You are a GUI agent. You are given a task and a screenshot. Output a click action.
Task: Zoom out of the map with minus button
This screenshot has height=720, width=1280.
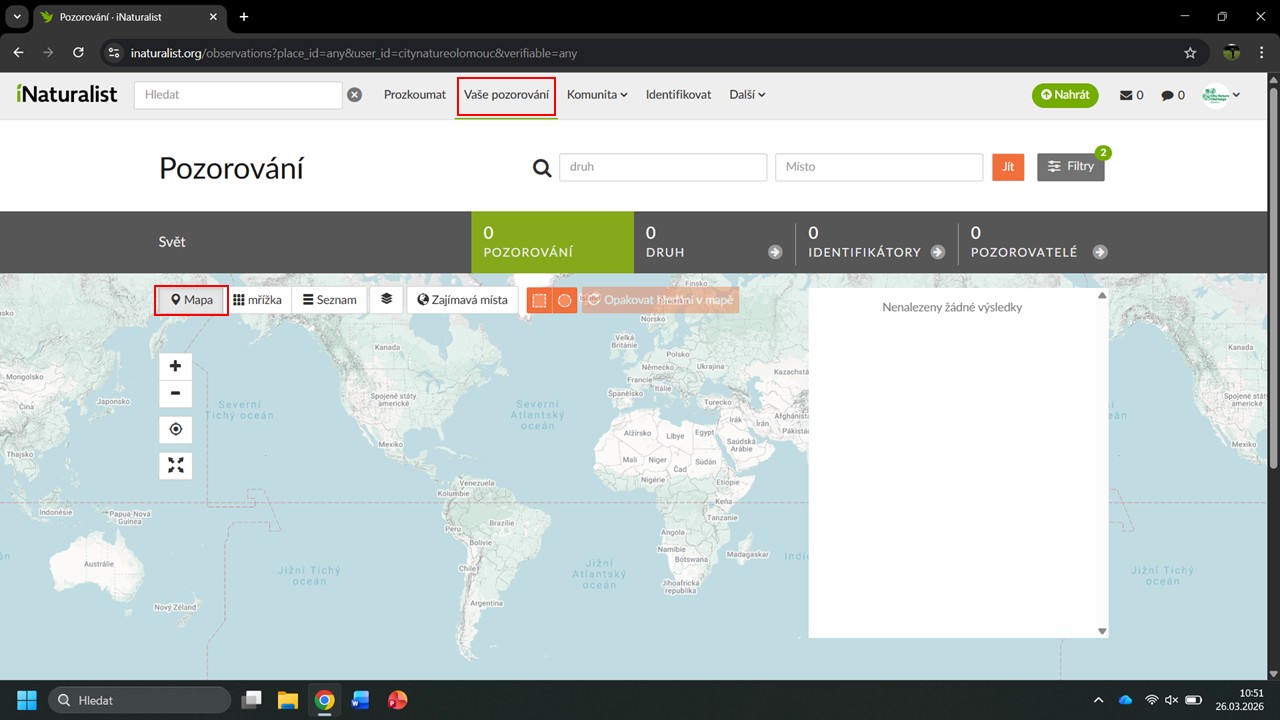[x=175, y=393]
